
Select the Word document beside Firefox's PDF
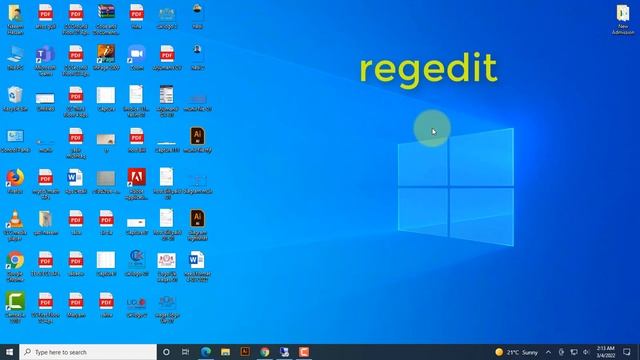pyautogui.click(x=76, y=181)
